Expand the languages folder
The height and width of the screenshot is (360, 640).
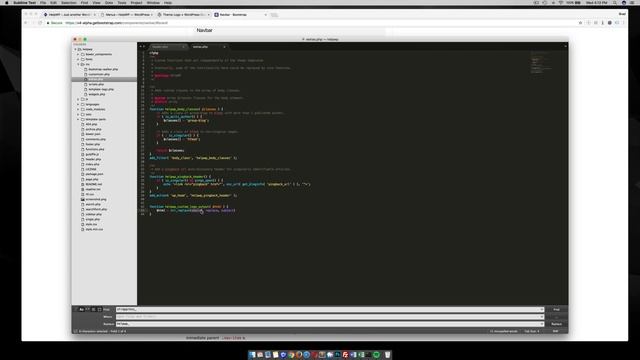pyautogui.click(x=78, y=104)
